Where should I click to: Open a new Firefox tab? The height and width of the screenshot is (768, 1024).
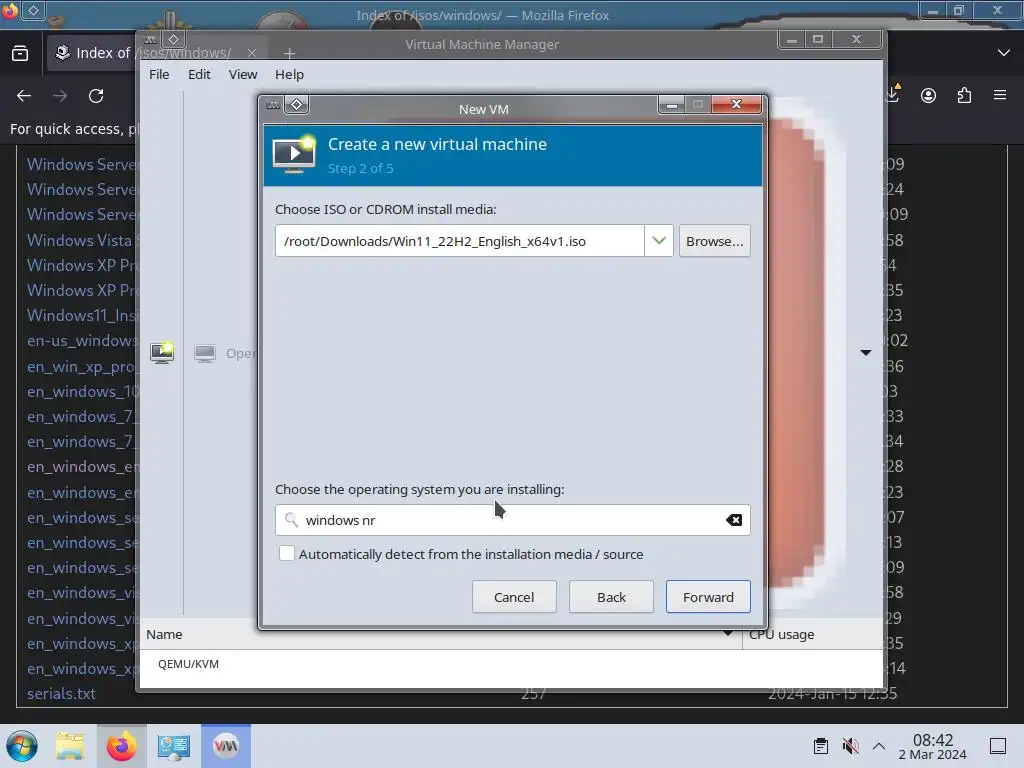(289, 54)
